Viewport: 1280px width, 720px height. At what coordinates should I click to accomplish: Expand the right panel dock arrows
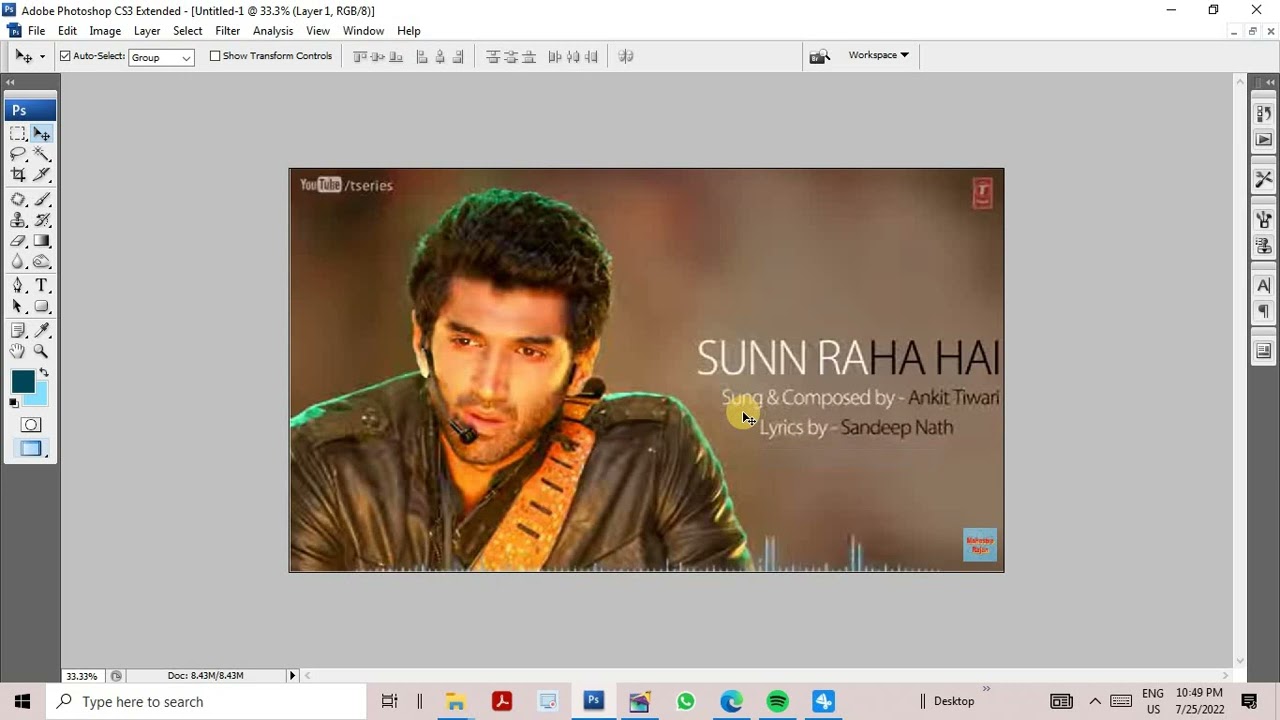pos(1268,82)
